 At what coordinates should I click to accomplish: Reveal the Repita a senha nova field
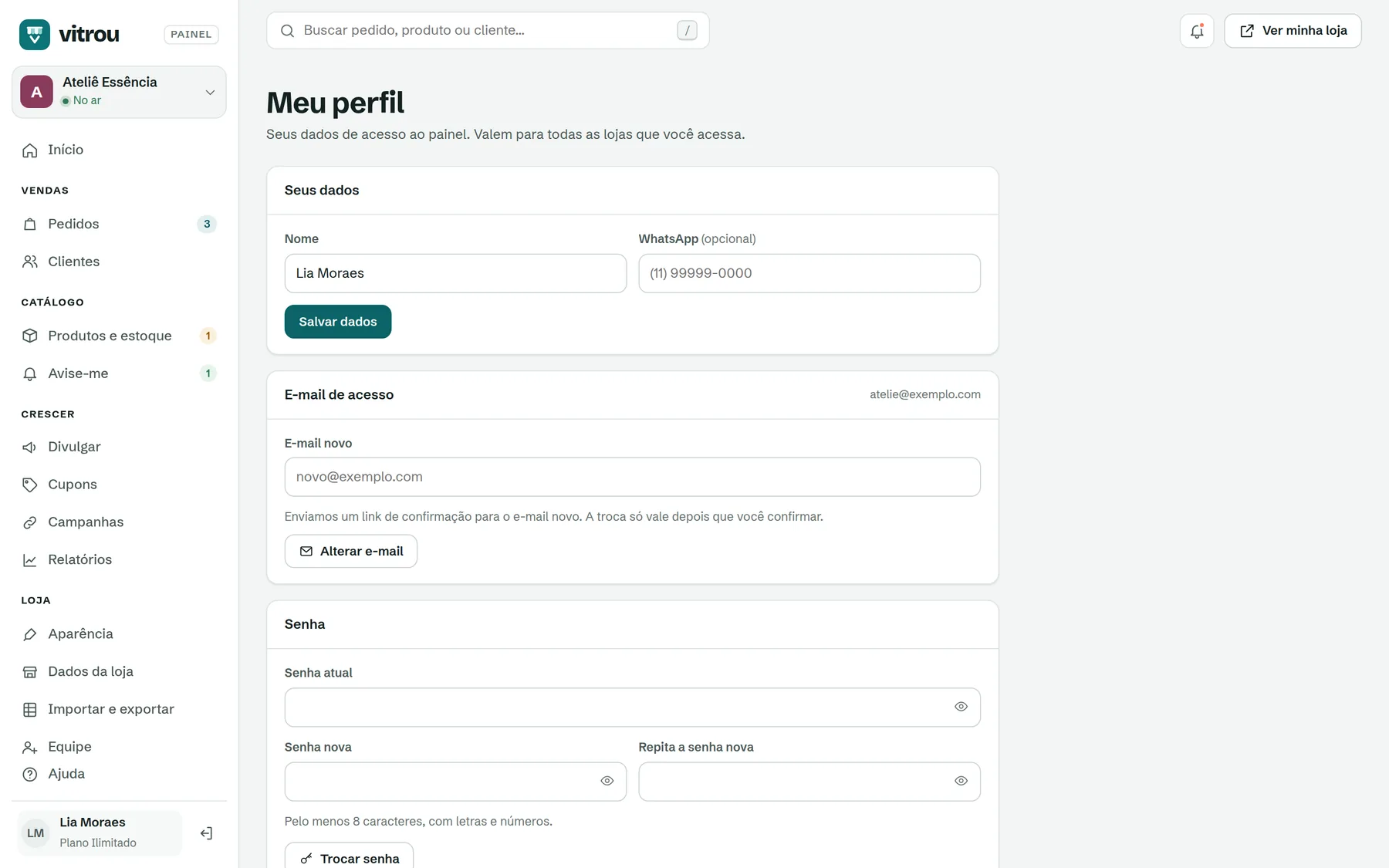tap(961, 781)
